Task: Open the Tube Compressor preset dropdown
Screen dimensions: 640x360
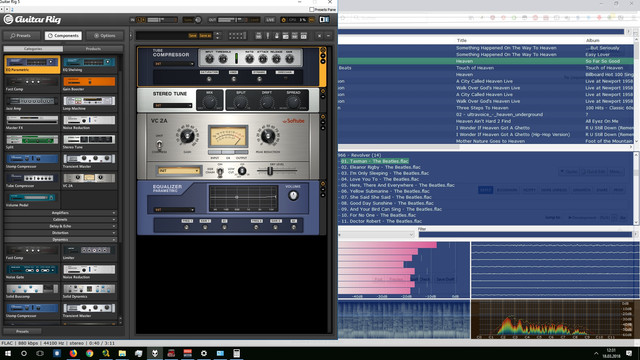Action: [173, 64]
